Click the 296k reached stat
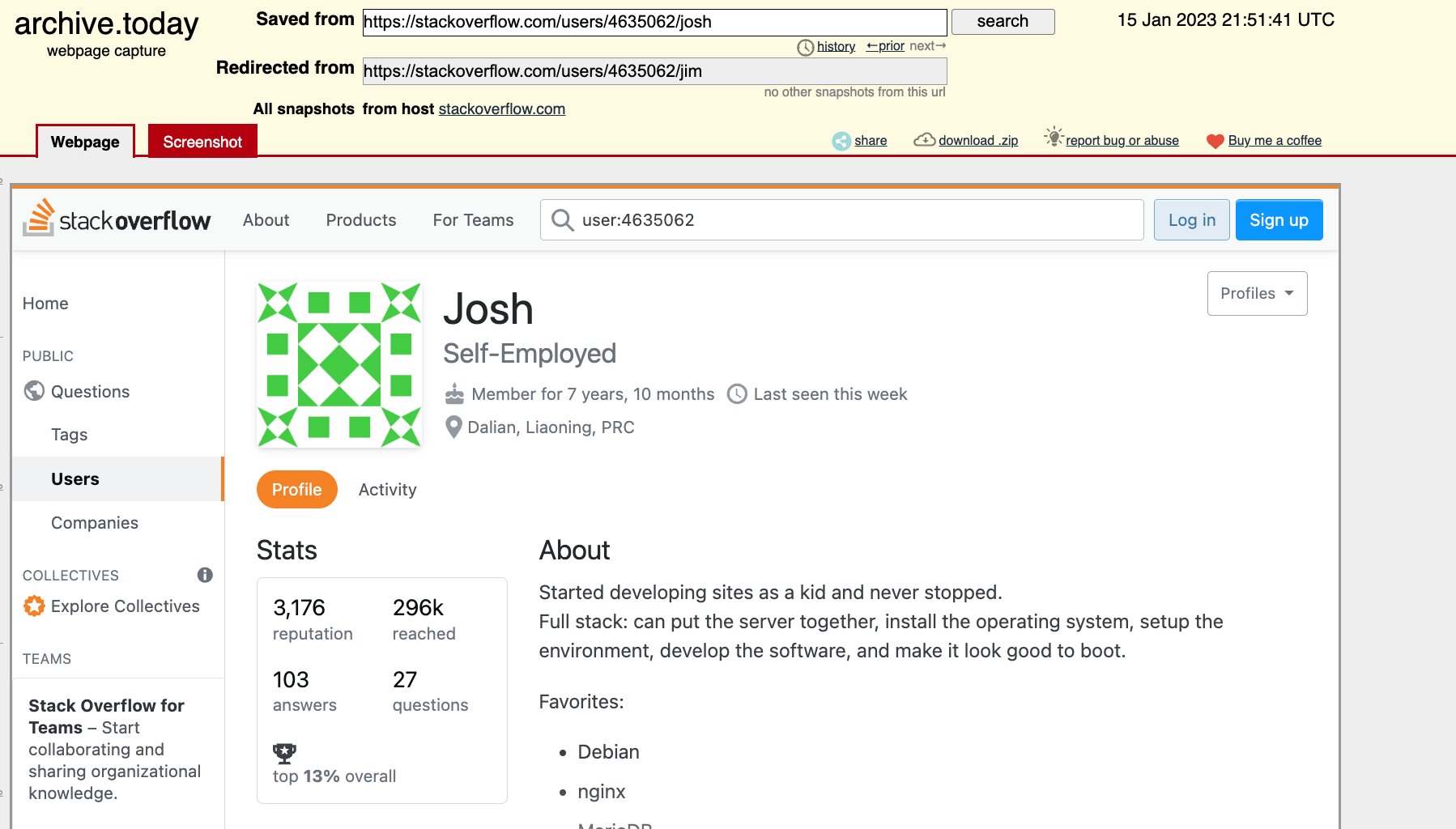 pyautogui.click(x=424, y=619)
